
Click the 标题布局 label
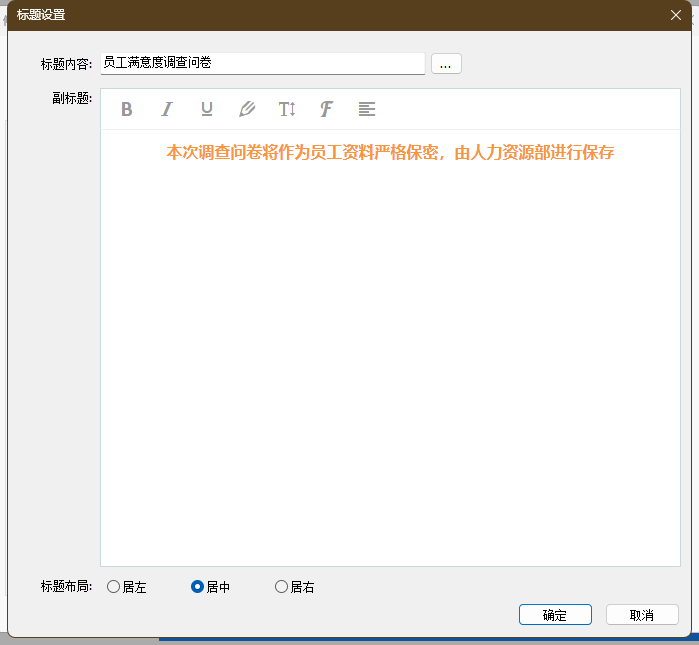[x=66, y=587]
